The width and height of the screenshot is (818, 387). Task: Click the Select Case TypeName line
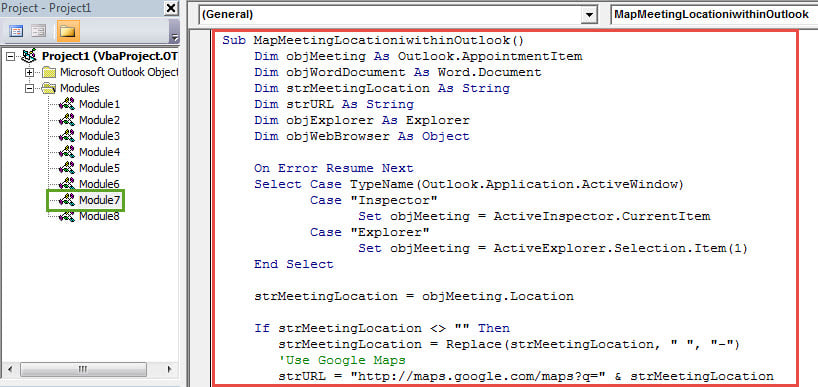[x=468, y=184]
